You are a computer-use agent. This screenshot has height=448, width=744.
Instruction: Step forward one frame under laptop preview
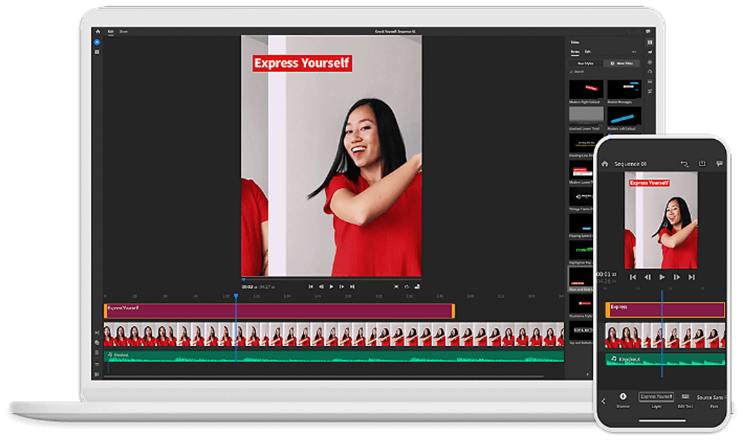(x=341, y=287)
